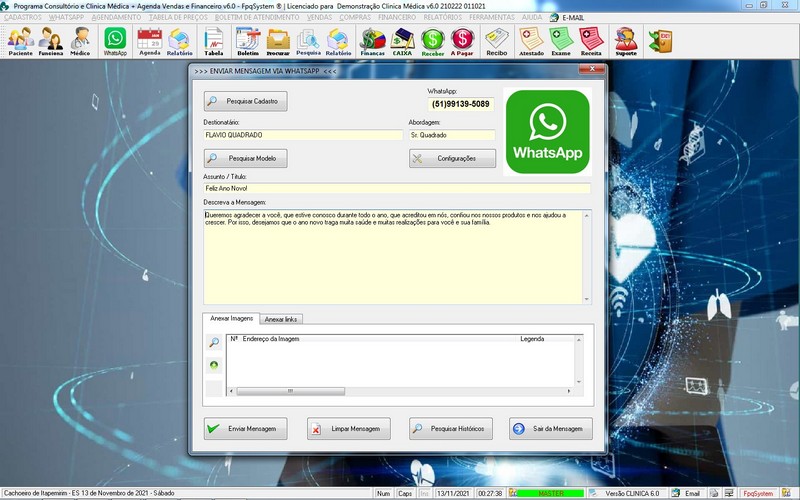Click the Receber toolbar icon
The height and width of the screenshot is (500, 800).
tap(432, 40)
